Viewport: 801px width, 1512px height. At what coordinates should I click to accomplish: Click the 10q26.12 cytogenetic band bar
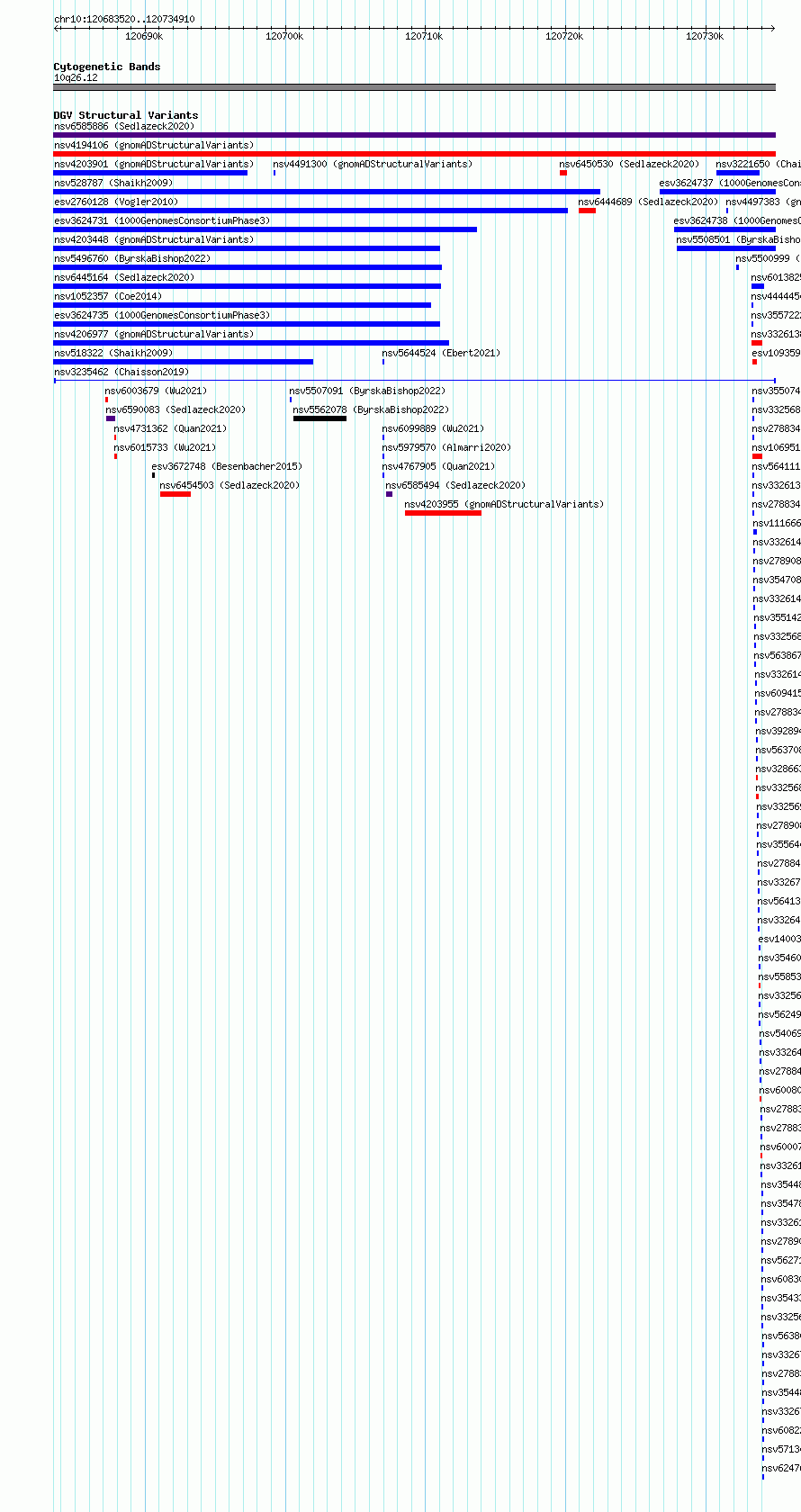point(414,87)
